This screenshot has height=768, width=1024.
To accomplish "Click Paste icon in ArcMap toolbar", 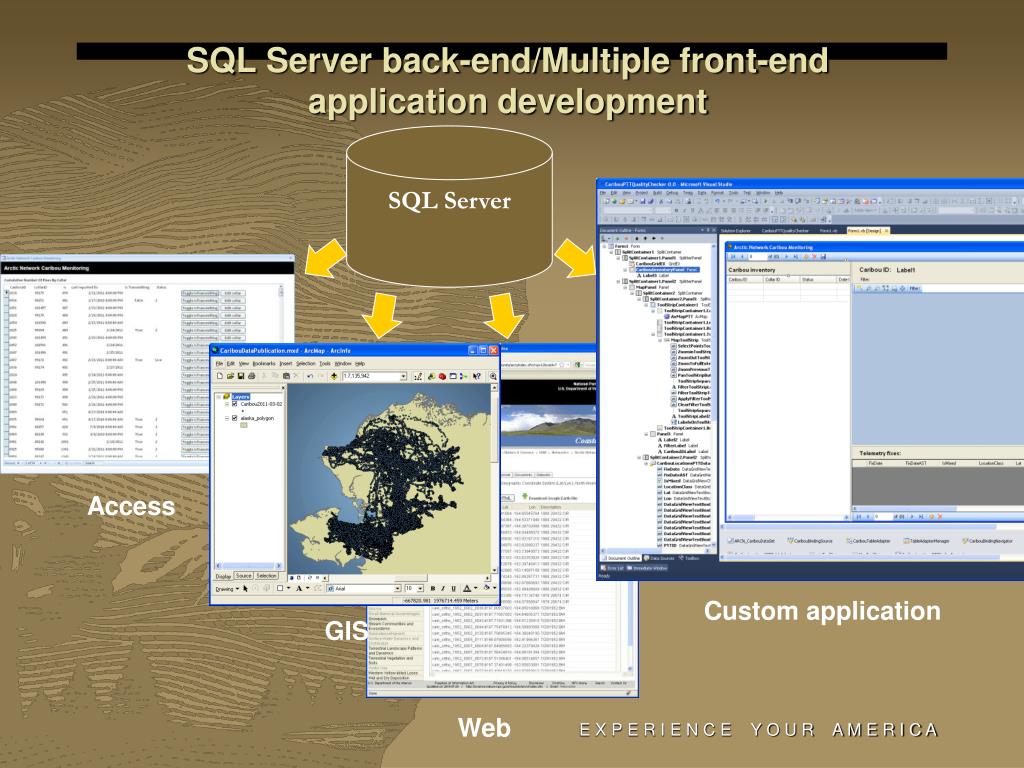I will point(286,376).
